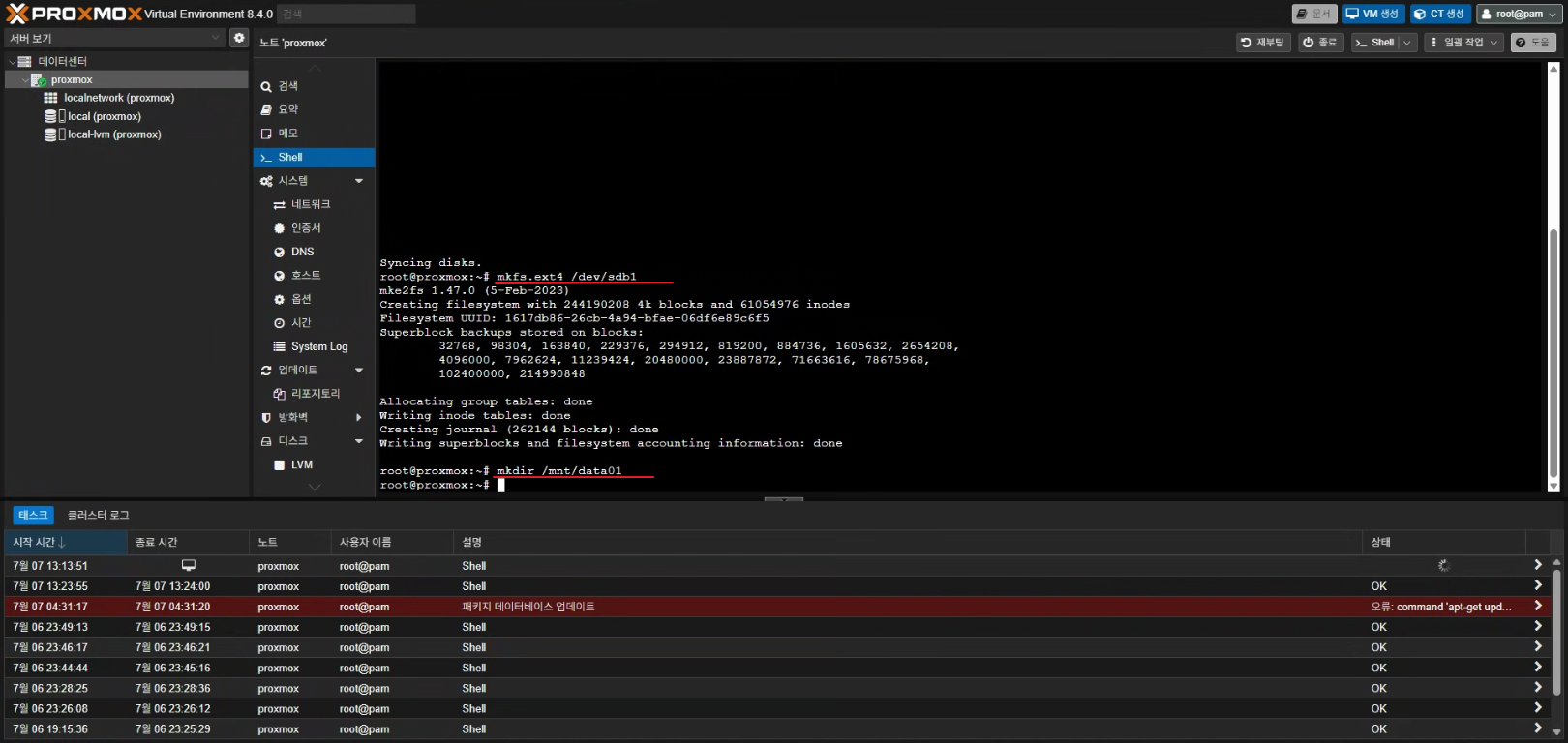
Task: Open the 요약 summary page
Action: click(314, 109)
